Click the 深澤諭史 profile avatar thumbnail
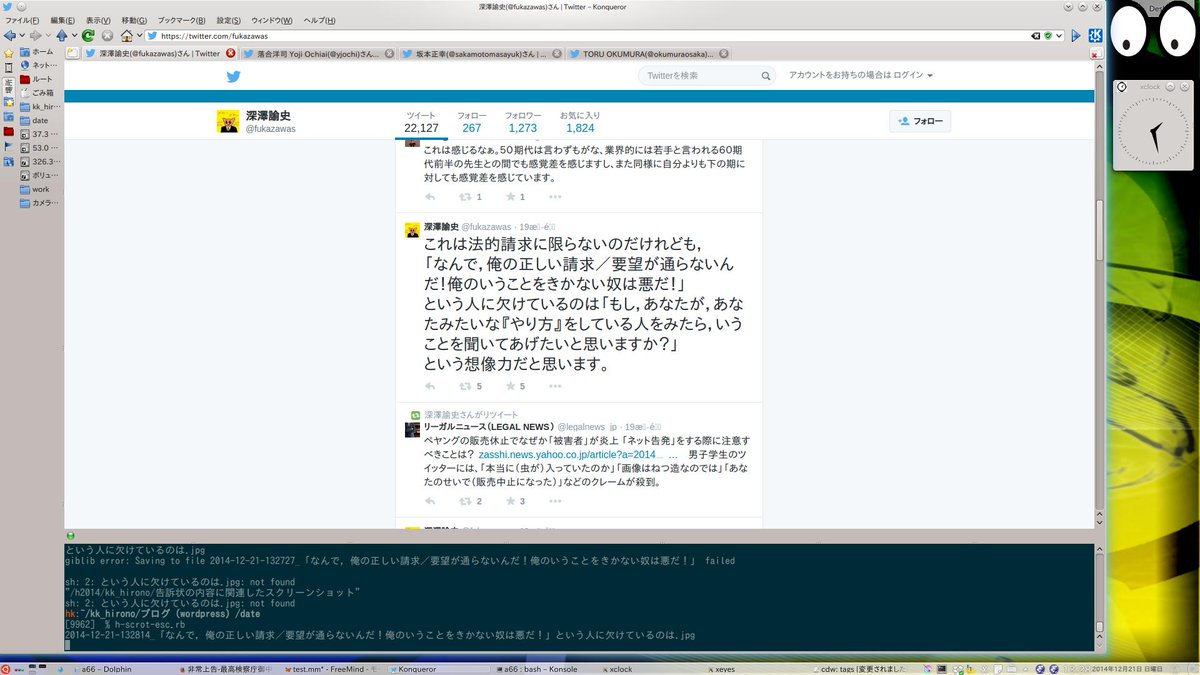 (x=228, y=121)
